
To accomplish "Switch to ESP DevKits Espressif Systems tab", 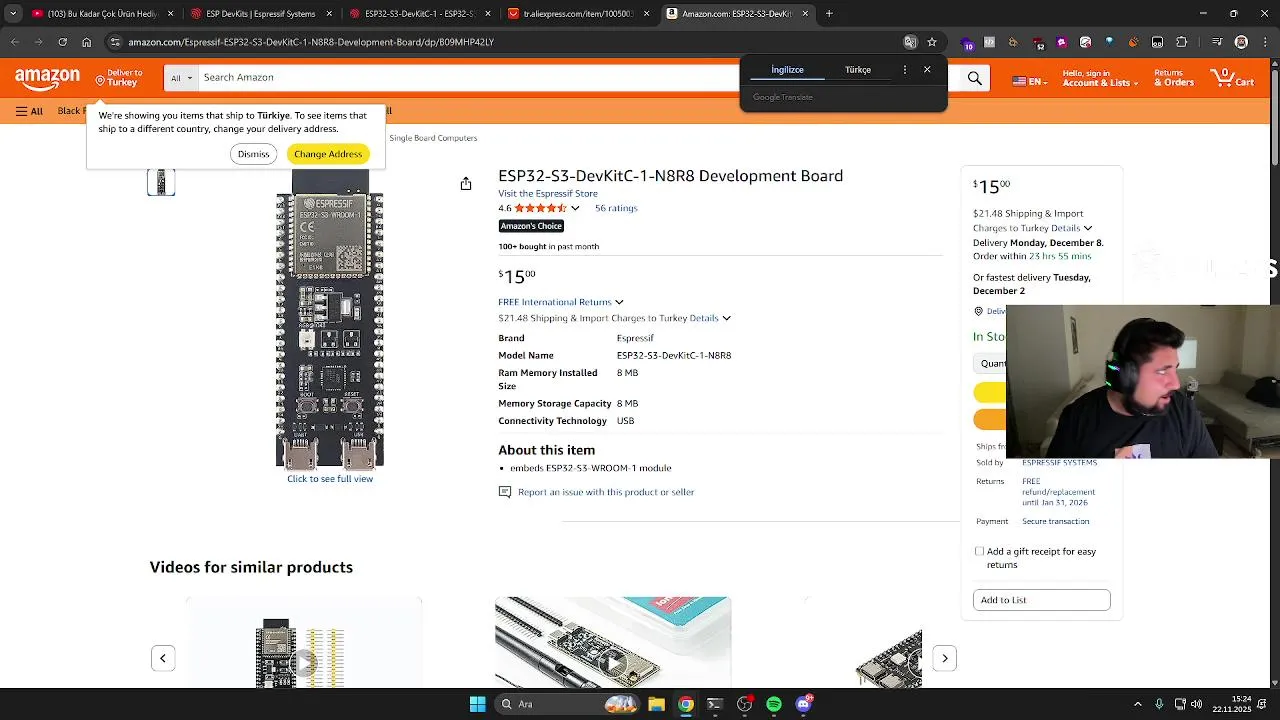I will point(260,14).
